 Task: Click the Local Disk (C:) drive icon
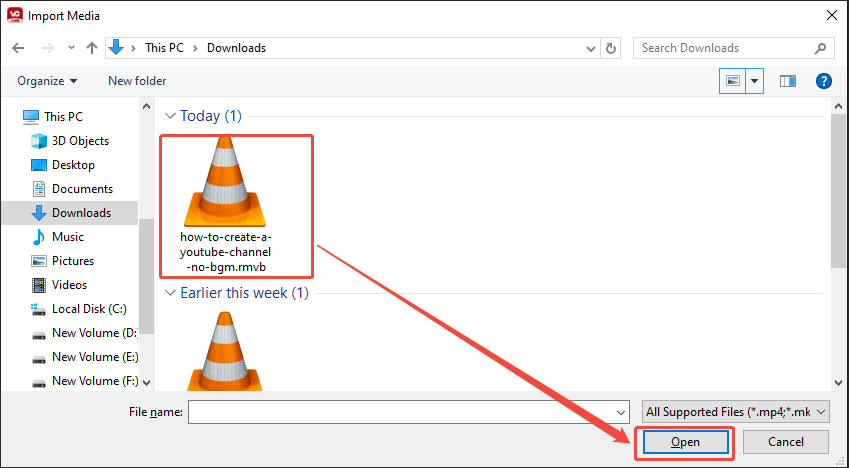(39, 309)
